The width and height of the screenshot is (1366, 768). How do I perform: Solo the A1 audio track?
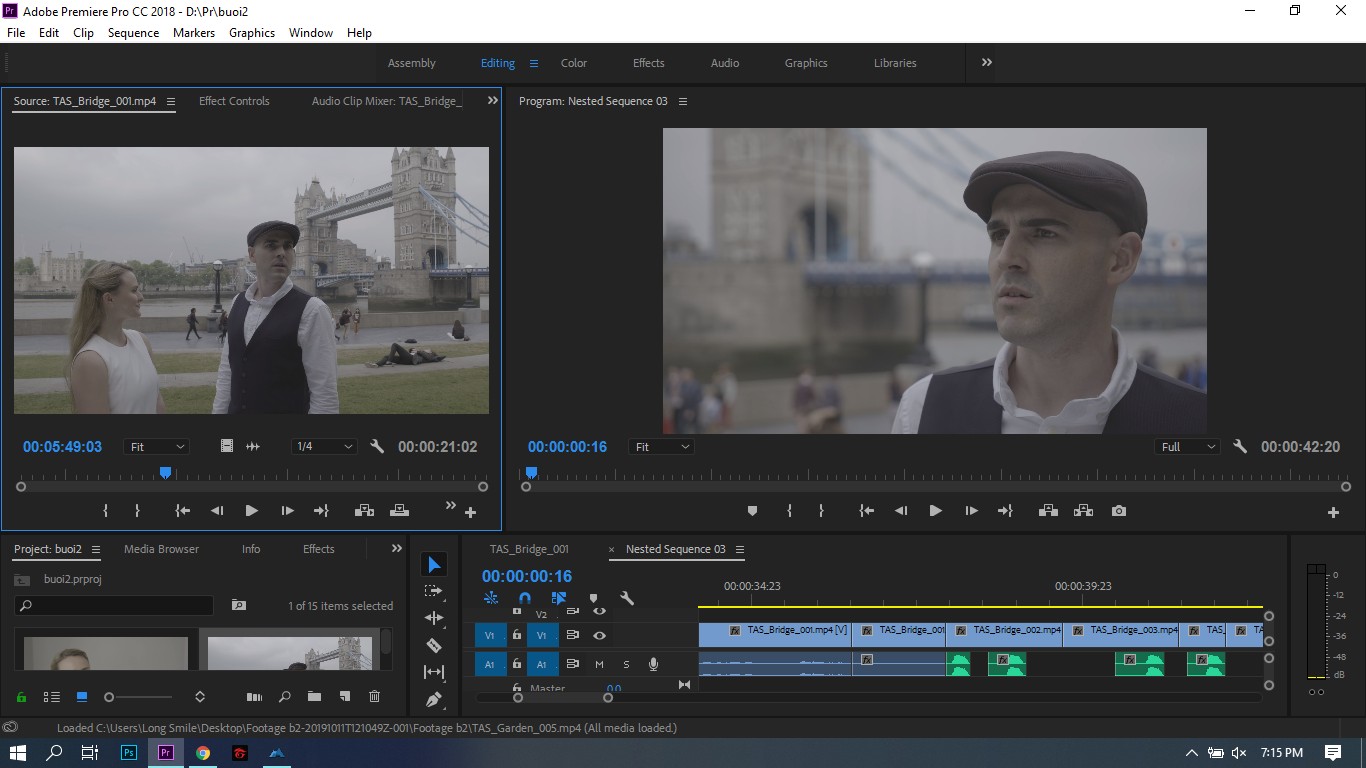tap(626, 664)
